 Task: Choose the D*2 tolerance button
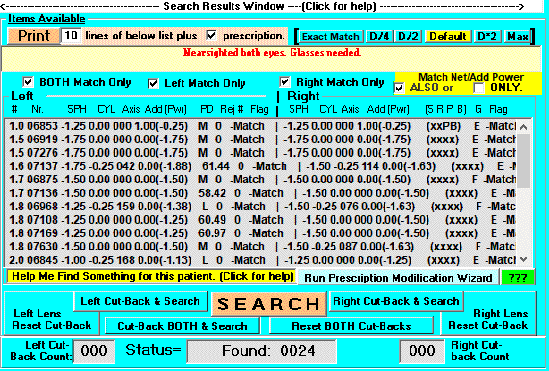(x=487, y=36)
